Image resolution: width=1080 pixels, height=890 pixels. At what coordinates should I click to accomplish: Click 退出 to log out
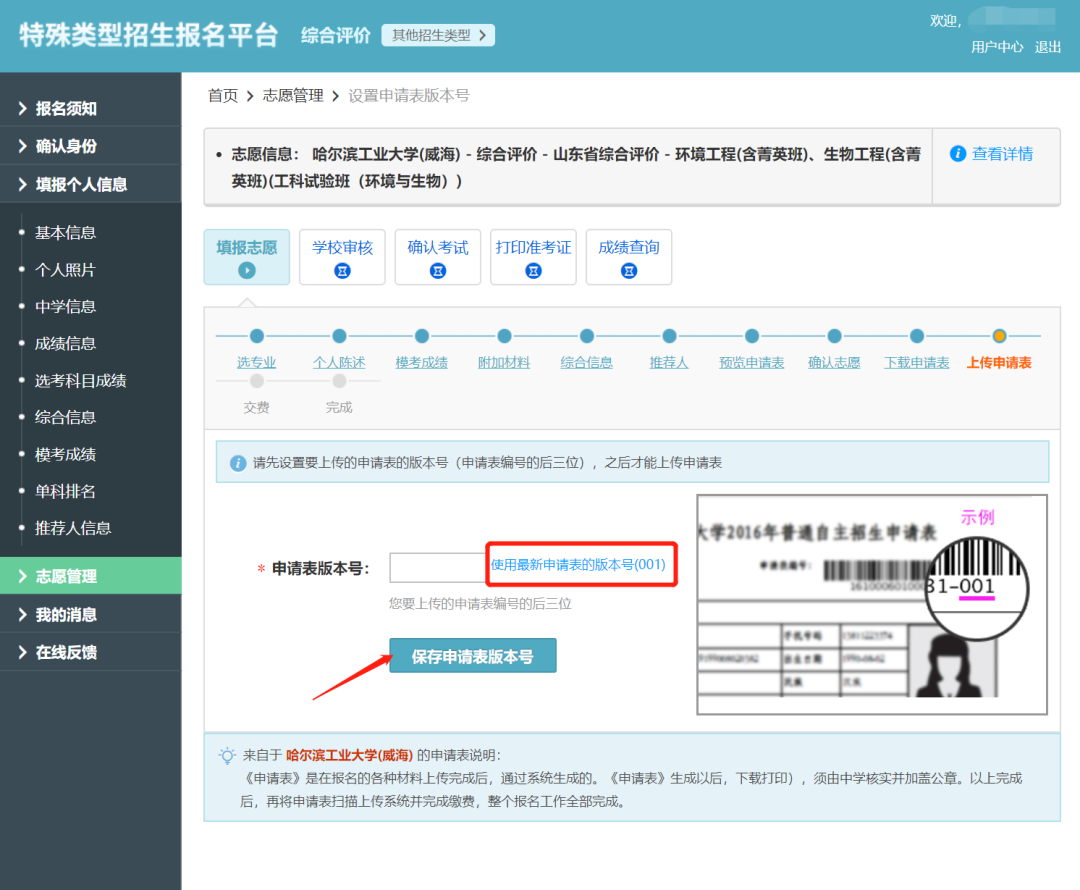[1048, 47]
